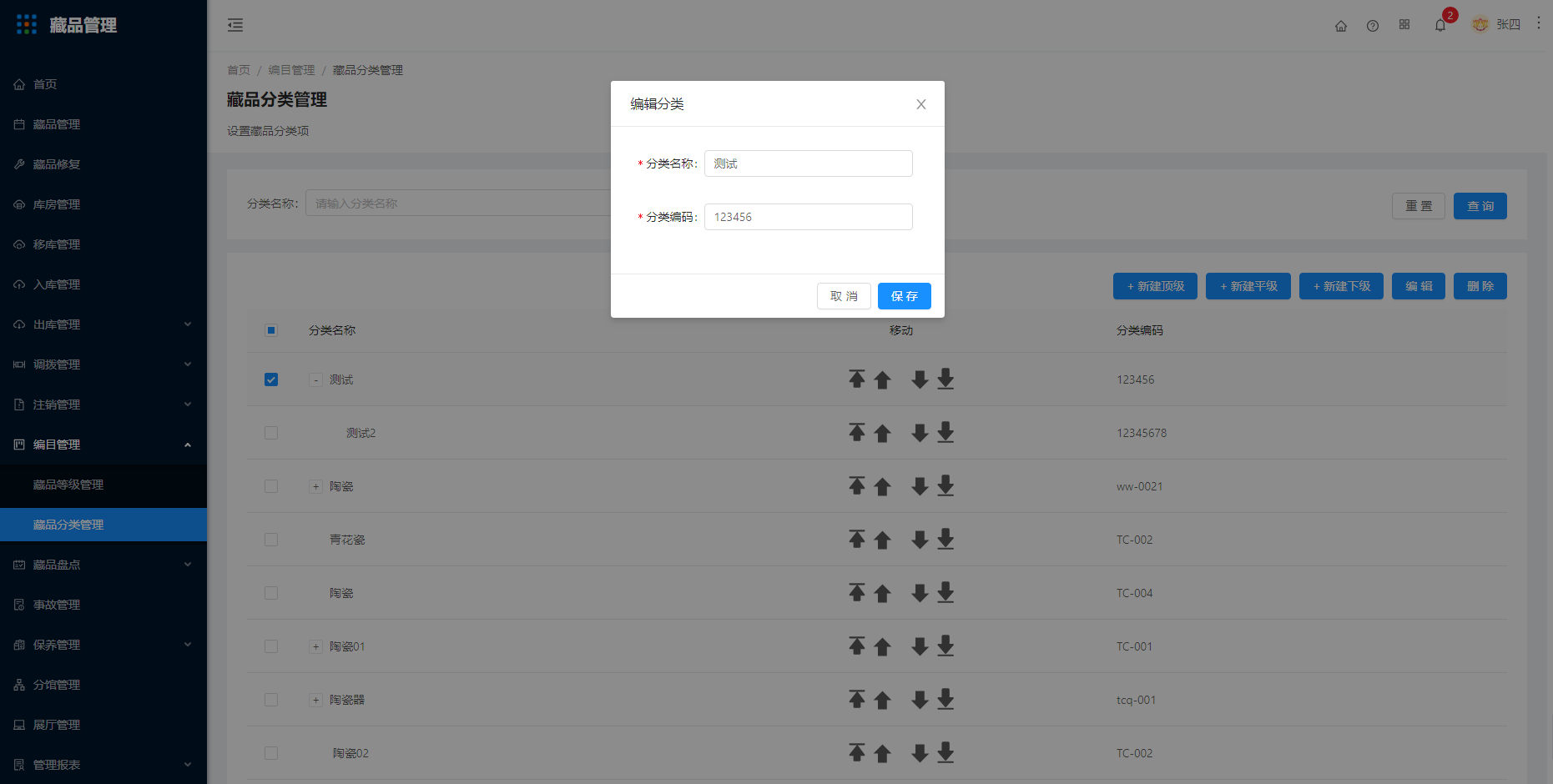Move 测试 row down one position
The image size is (1553, 784).
pos(920,379)
